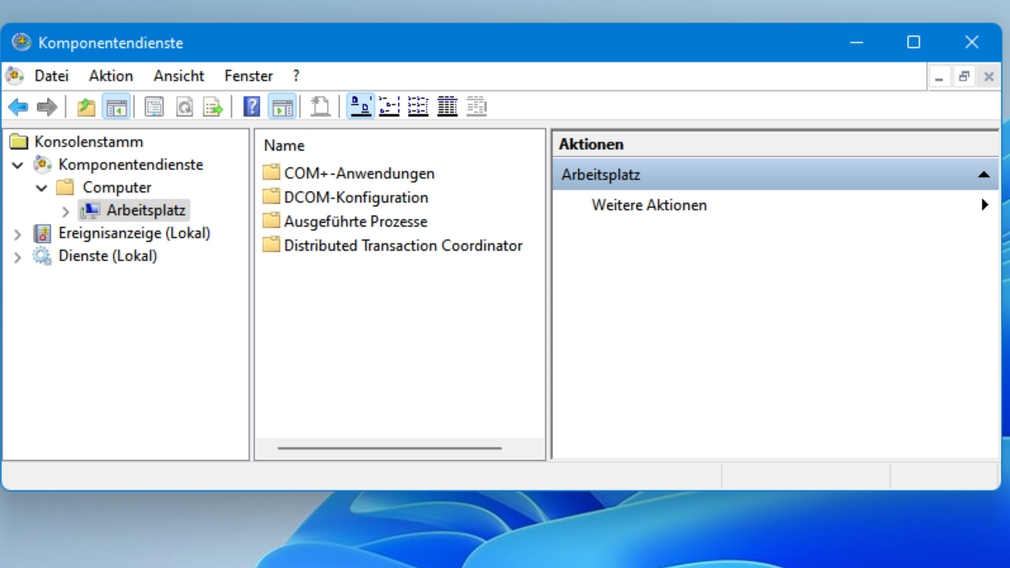This screenshot has width=1010, height=568.
Task: Close the inner MMC child window
Action: (989, 77)
